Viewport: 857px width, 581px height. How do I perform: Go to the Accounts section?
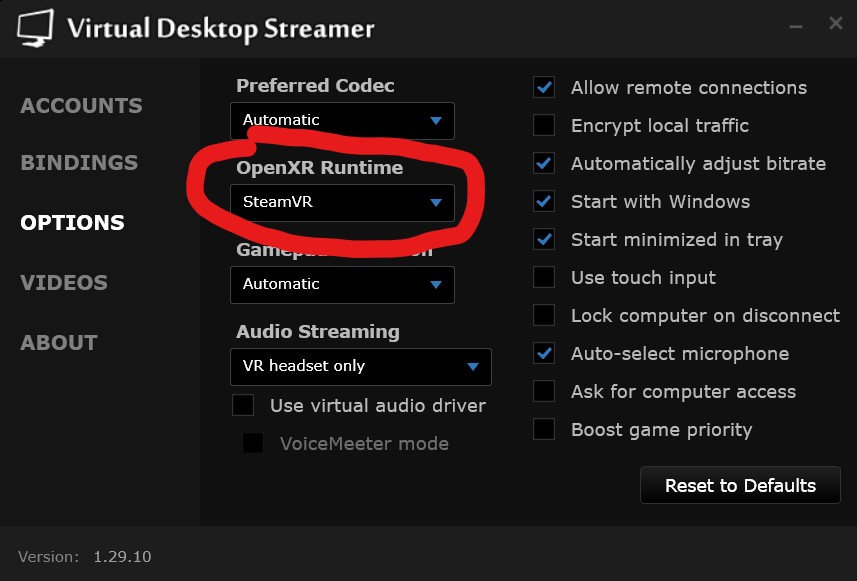[x=81, y=106]
